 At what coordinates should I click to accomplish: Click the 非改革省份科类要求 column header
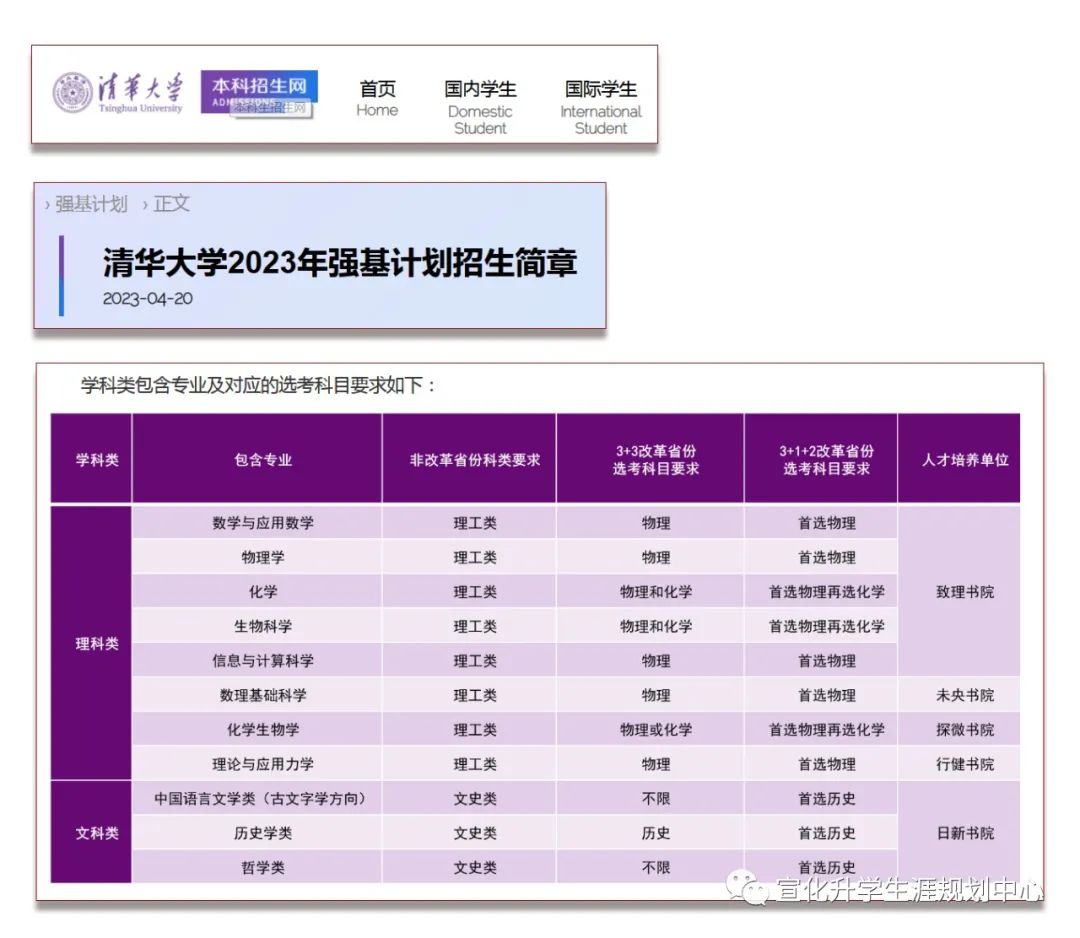(469, 459)
